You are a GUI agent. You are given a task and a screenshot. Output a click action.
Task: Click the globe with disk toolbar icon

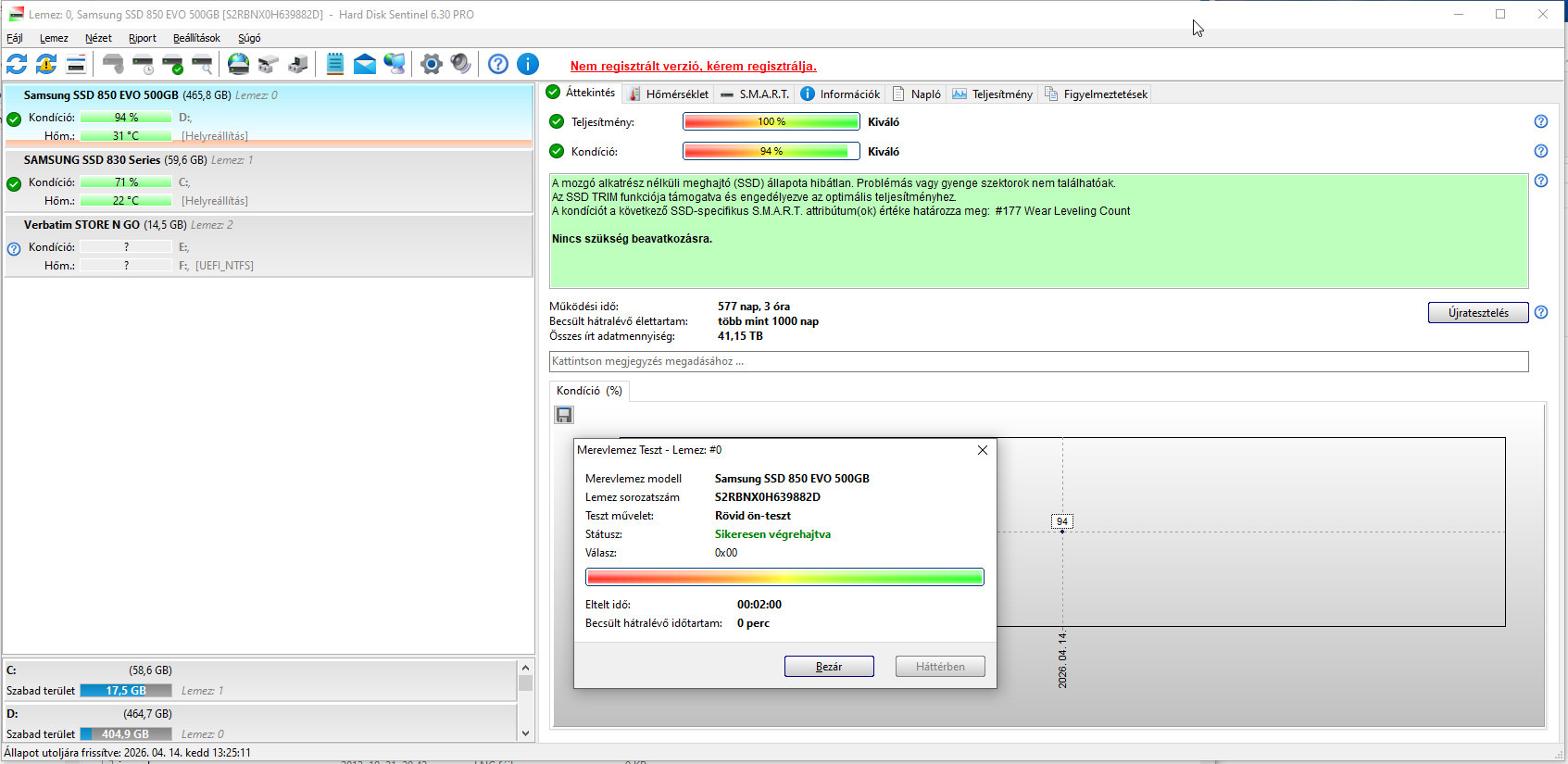tap(238, 64)
